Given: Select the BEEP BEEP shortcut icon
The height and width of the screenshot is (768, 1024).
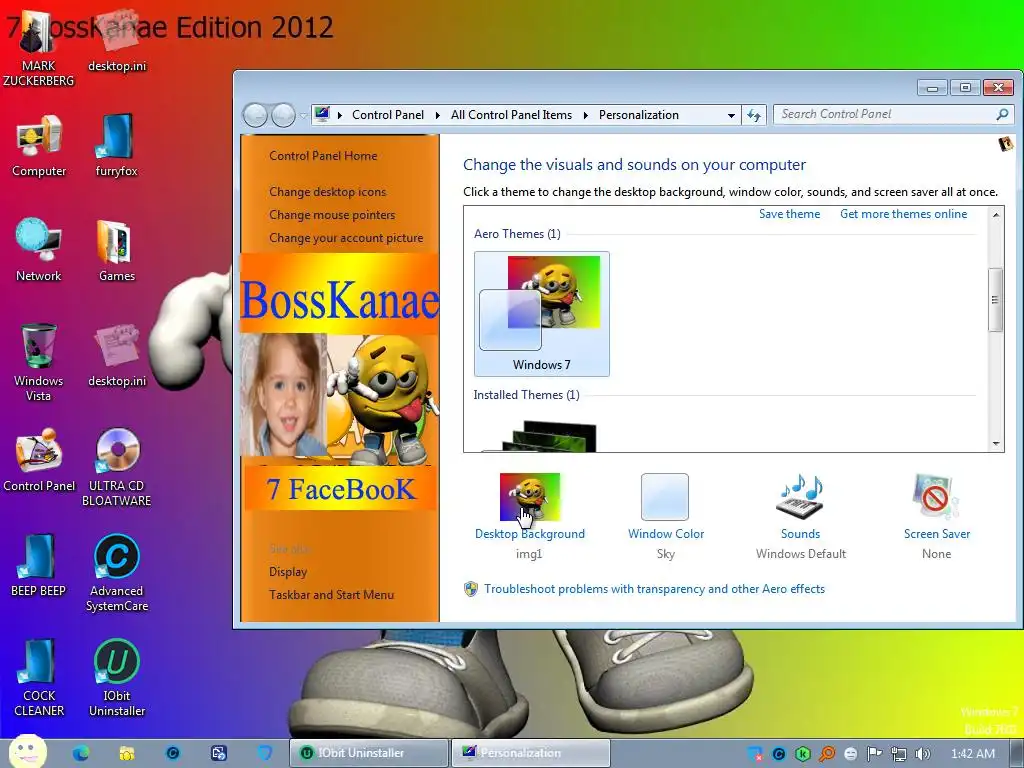Looking at the screenshot, I should (39, 566).
